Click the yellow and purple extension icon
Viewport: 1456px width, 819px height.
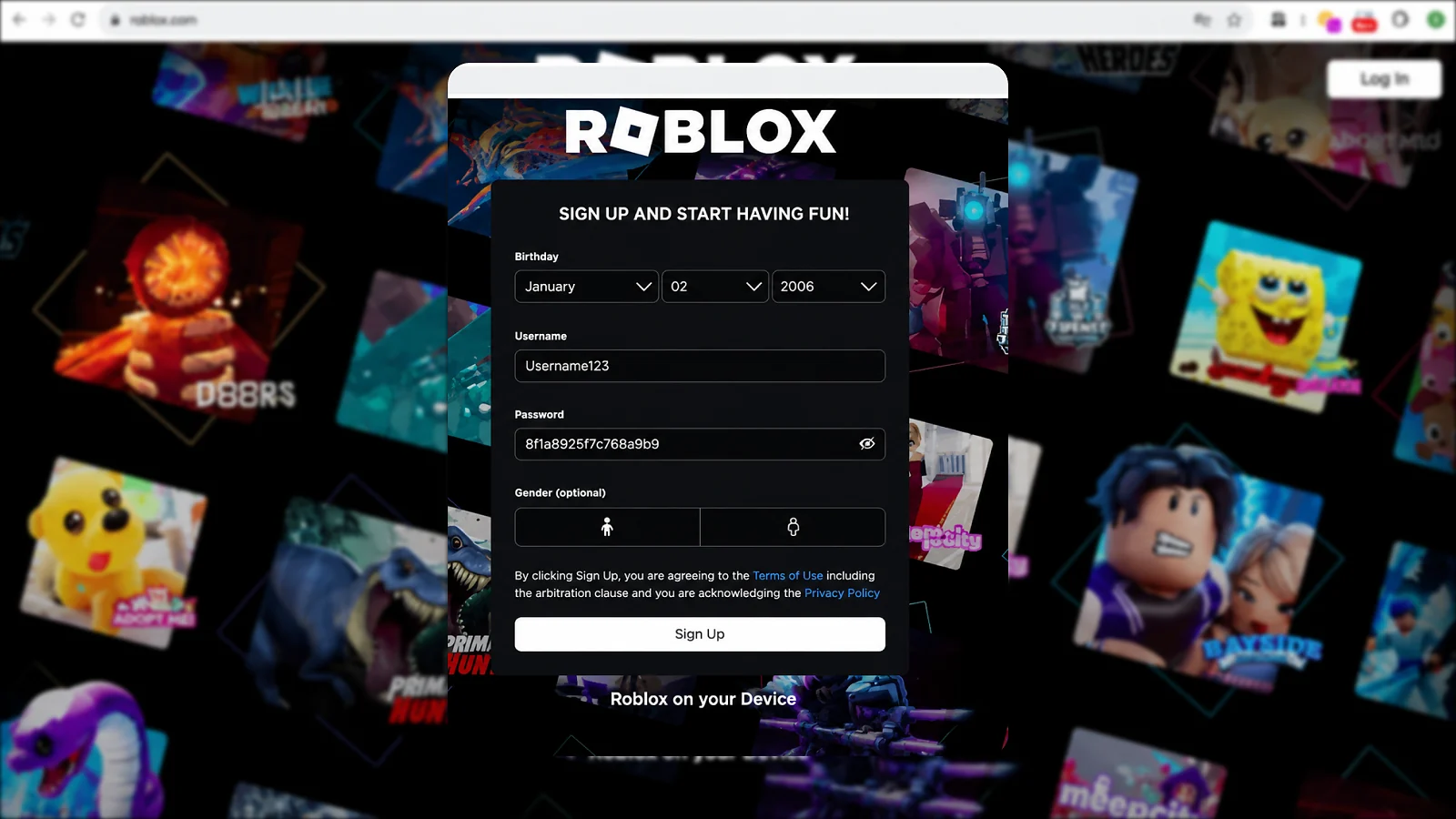pyautogui.click(x=1330, y=21)
